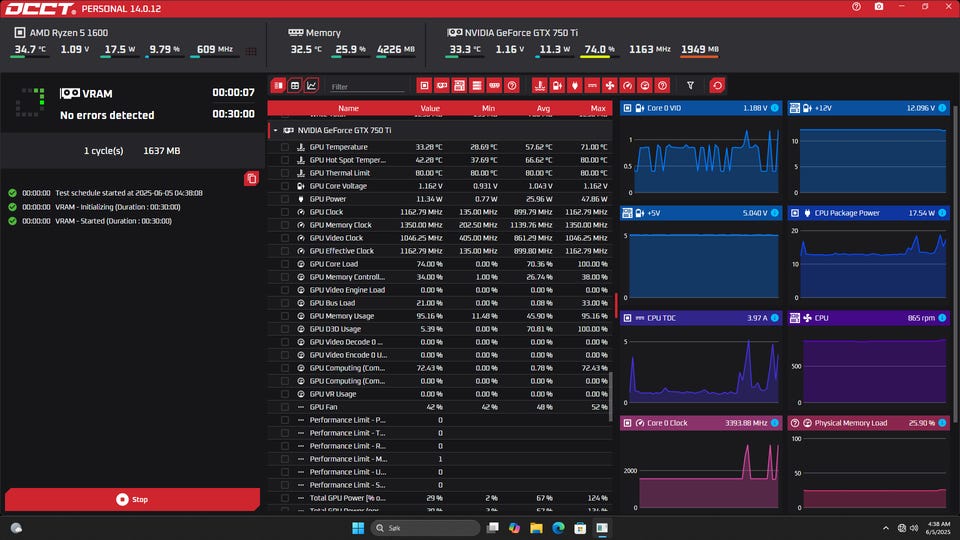Click the AMD Ryzen 5 1600 header
Image resolution: width=960 pixels, height=540 pixels.
click(61, 32)
